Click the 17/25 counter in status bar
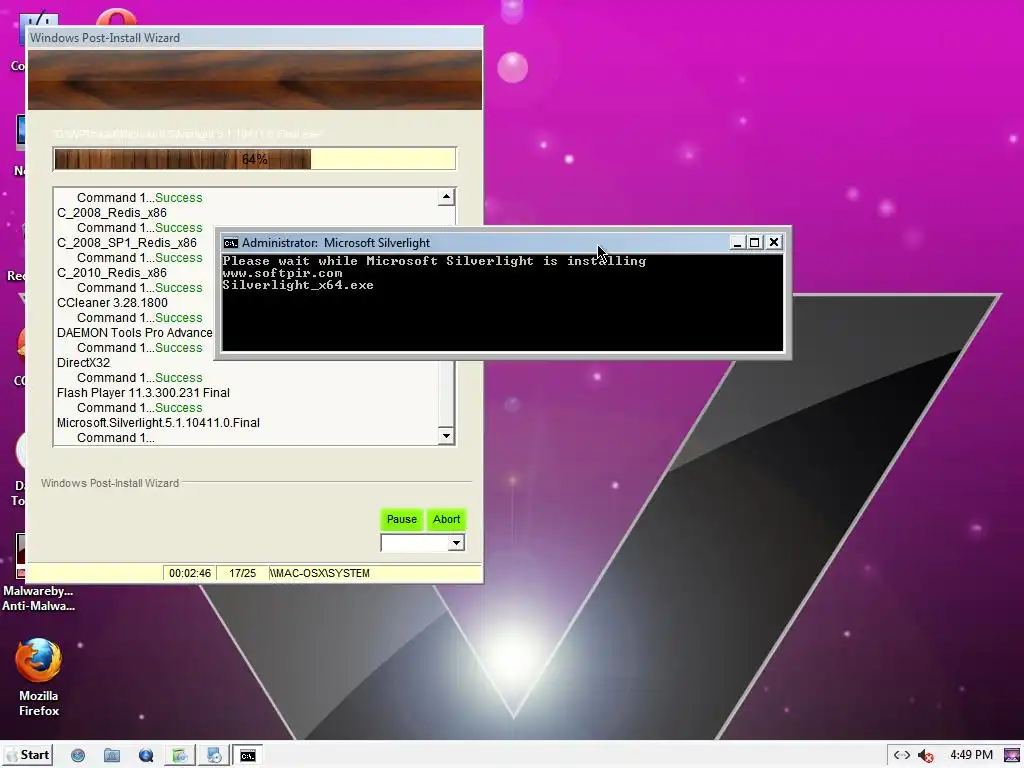This screenshot has width=1024, height=768. click(242, 573)
